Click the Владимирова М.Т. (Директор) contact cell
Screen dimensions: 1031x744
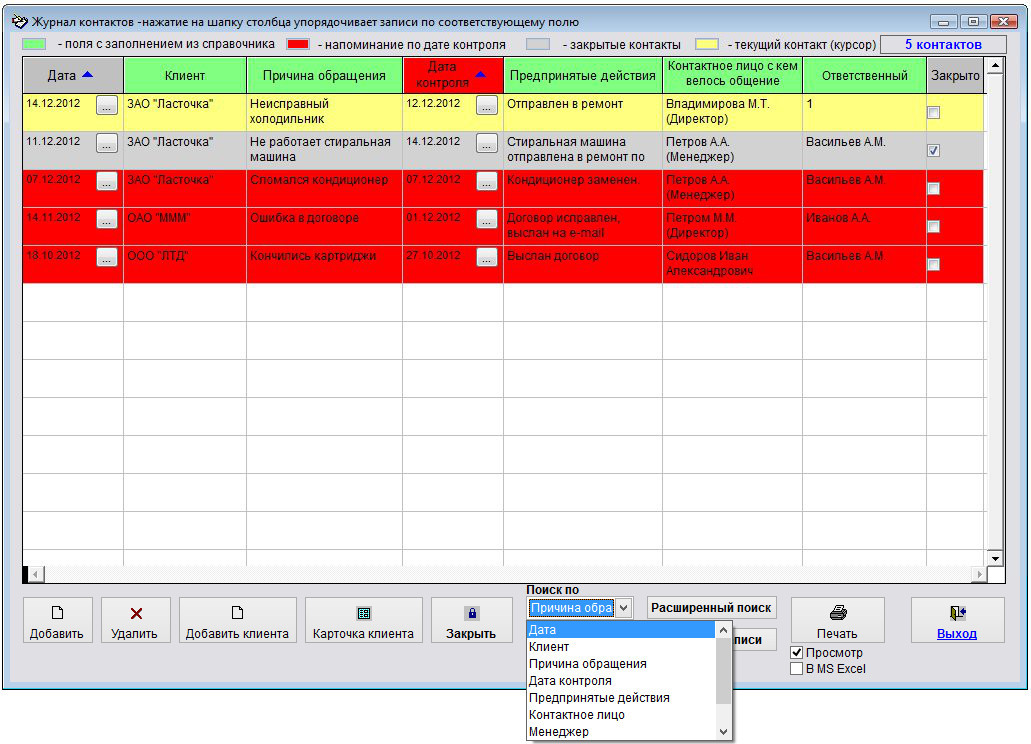pos(732,112)
